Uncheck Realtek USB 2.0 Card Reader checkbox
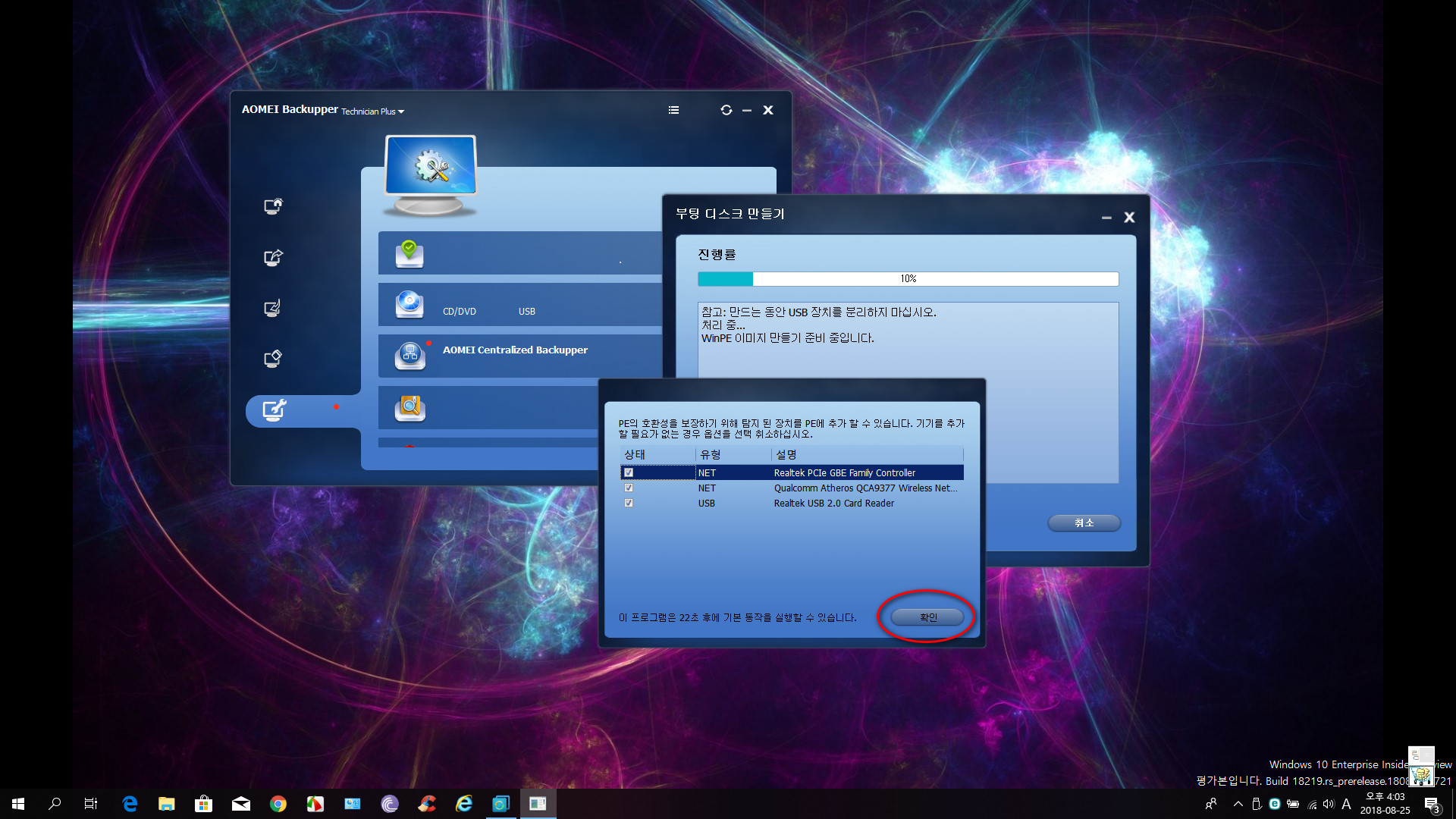The image size is (1456, 819). click(629, 503)
